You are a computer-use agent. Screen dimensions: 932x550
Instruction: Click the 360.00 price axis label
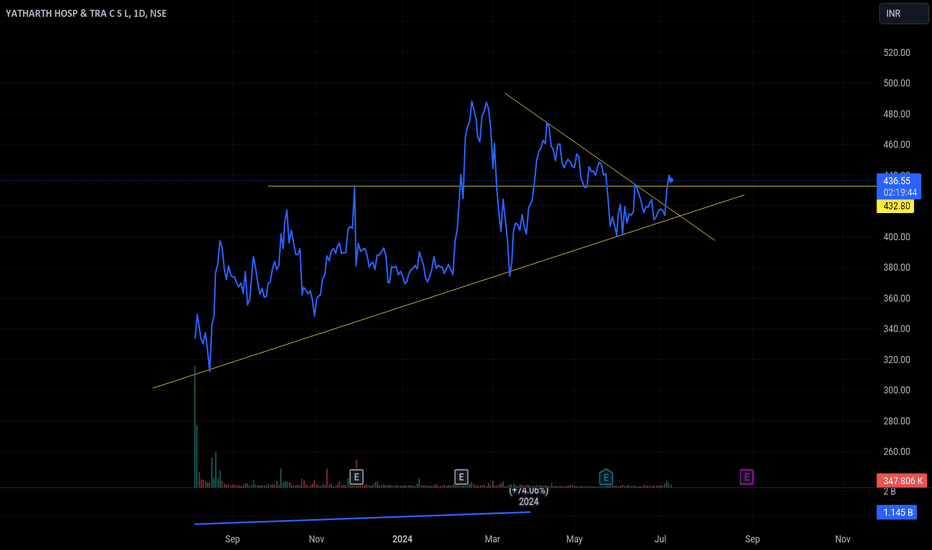point(896,298)
